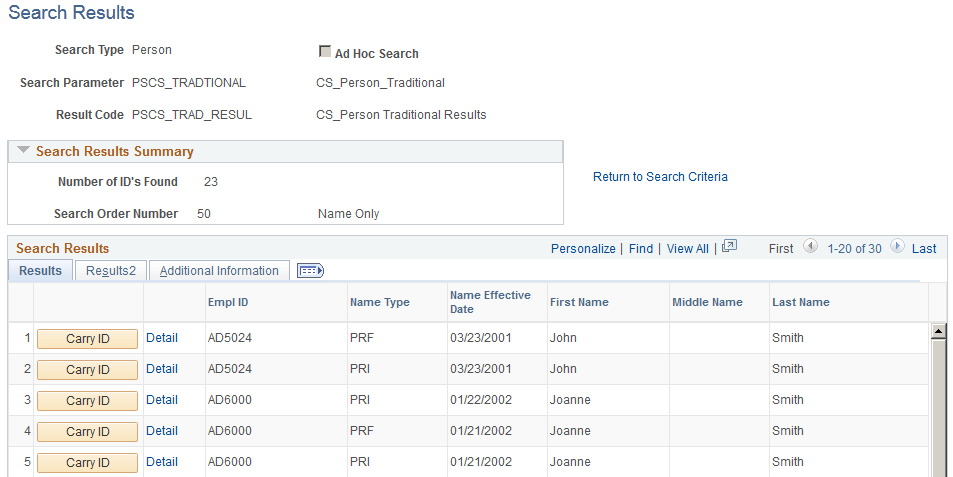The image size is (953, 477).
Task: Click the Find link
Action: (641, 249)
